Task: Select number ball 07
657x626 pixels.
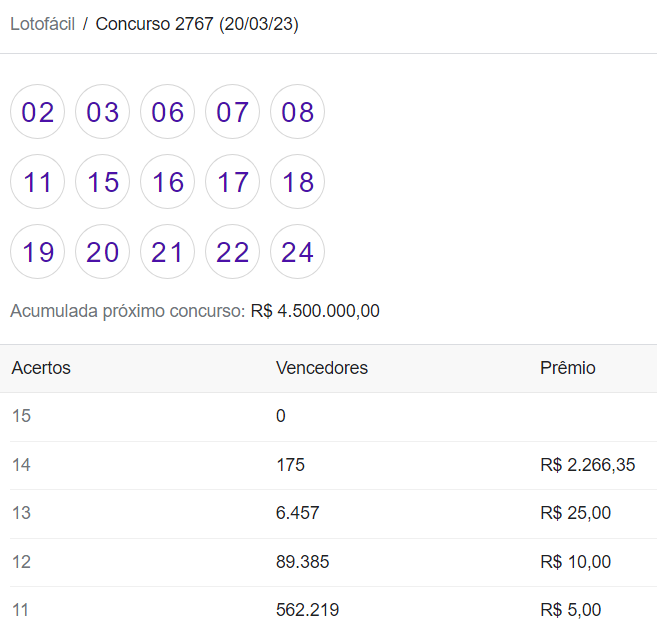Action: click(232, 111)
